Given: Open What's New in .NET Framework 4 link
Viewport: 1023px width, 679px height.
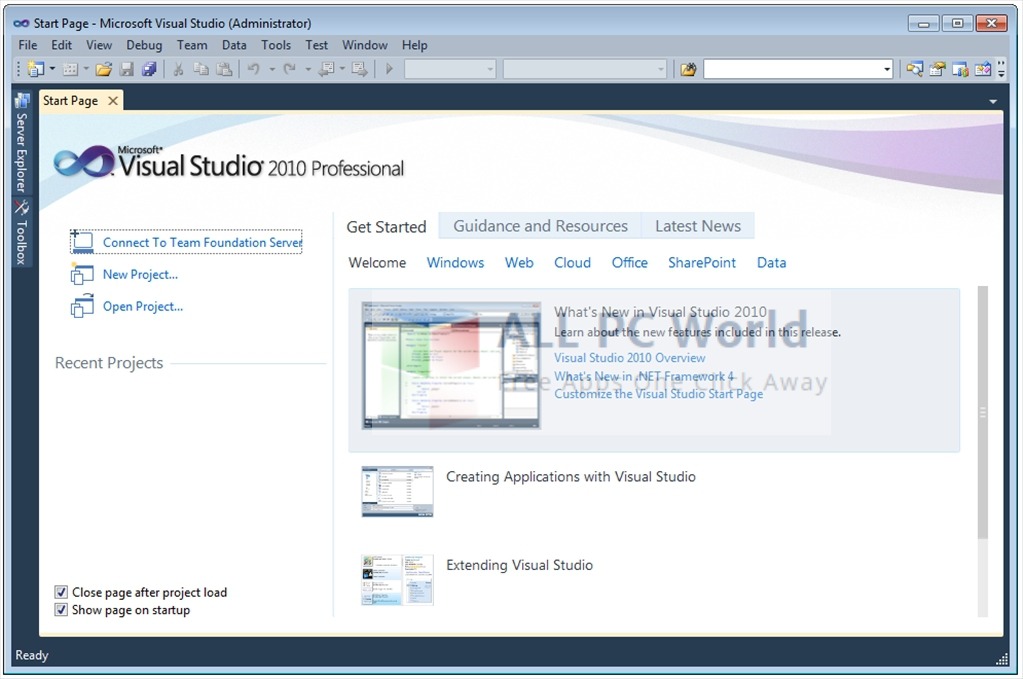Looking at the screenshot, I should pos(644,376).
